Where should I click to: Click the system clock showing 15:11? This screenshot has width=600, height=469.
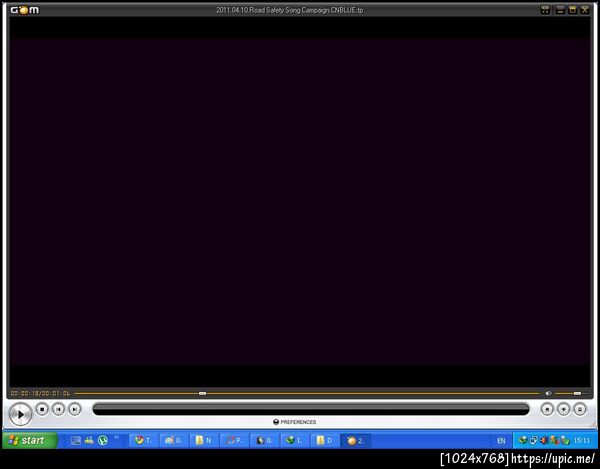point(582,441)
